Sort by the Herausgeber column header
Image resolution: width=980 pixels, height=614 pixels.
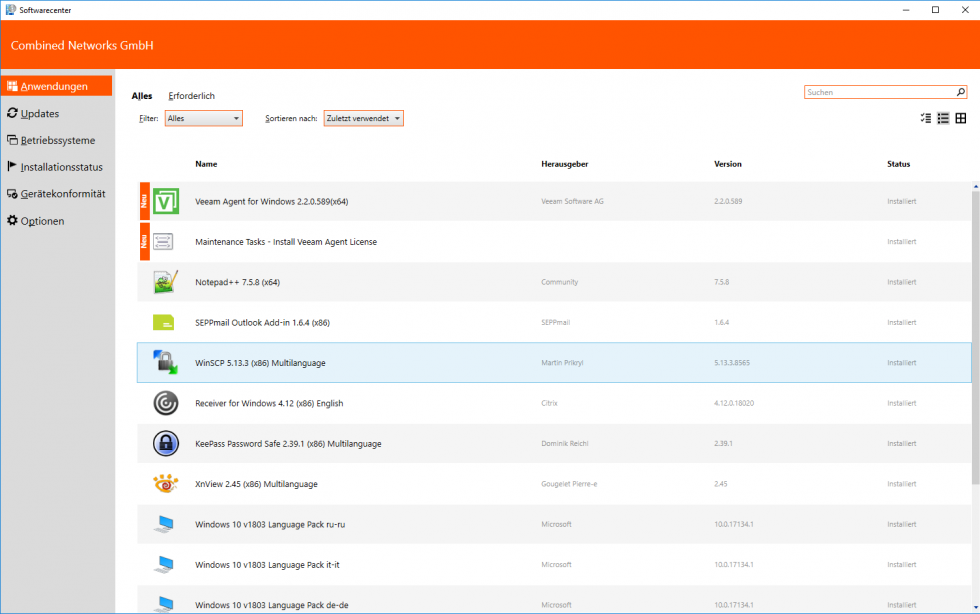coord(564,164)
